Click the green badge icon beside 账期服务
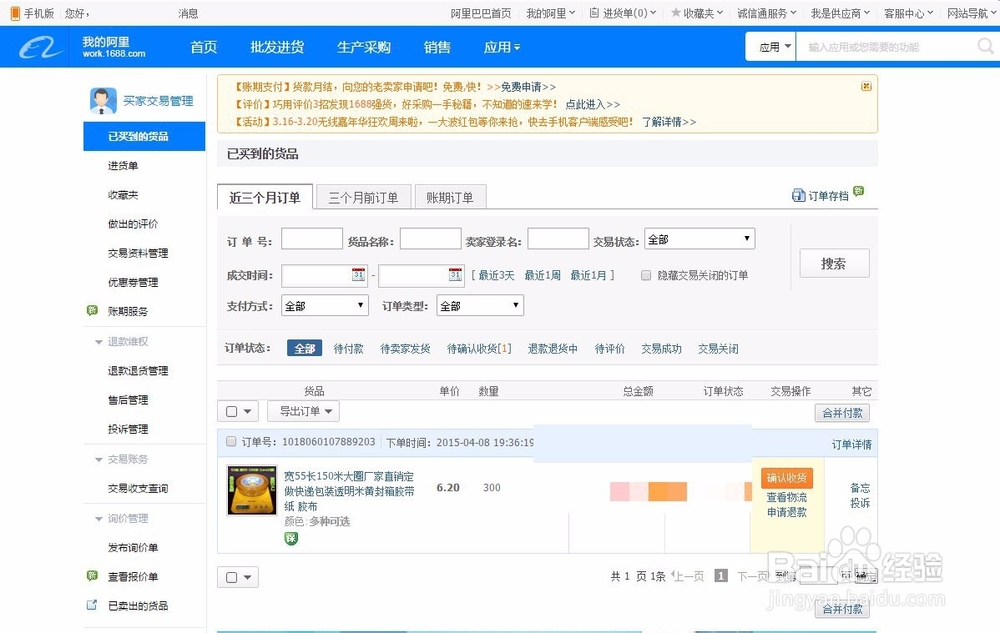Image resolution: width=1000 pixels, height=633 pixels. pyautogui.click(x=91, y=311)
